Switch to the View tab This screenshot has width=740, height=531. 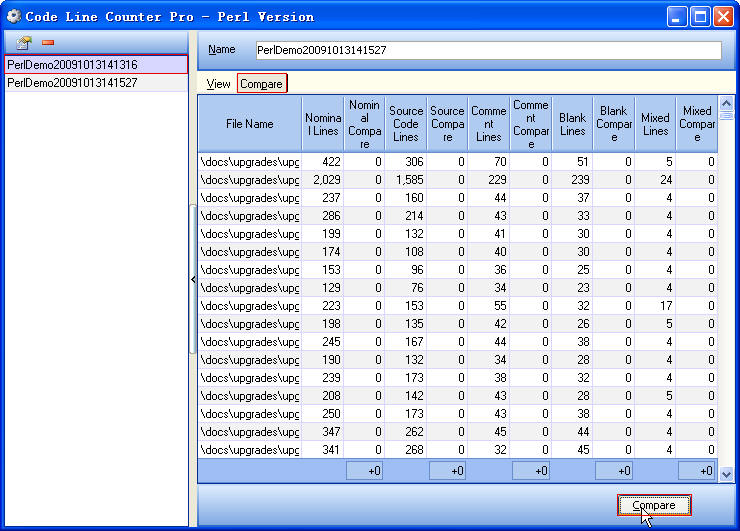[x=218, y=84]
